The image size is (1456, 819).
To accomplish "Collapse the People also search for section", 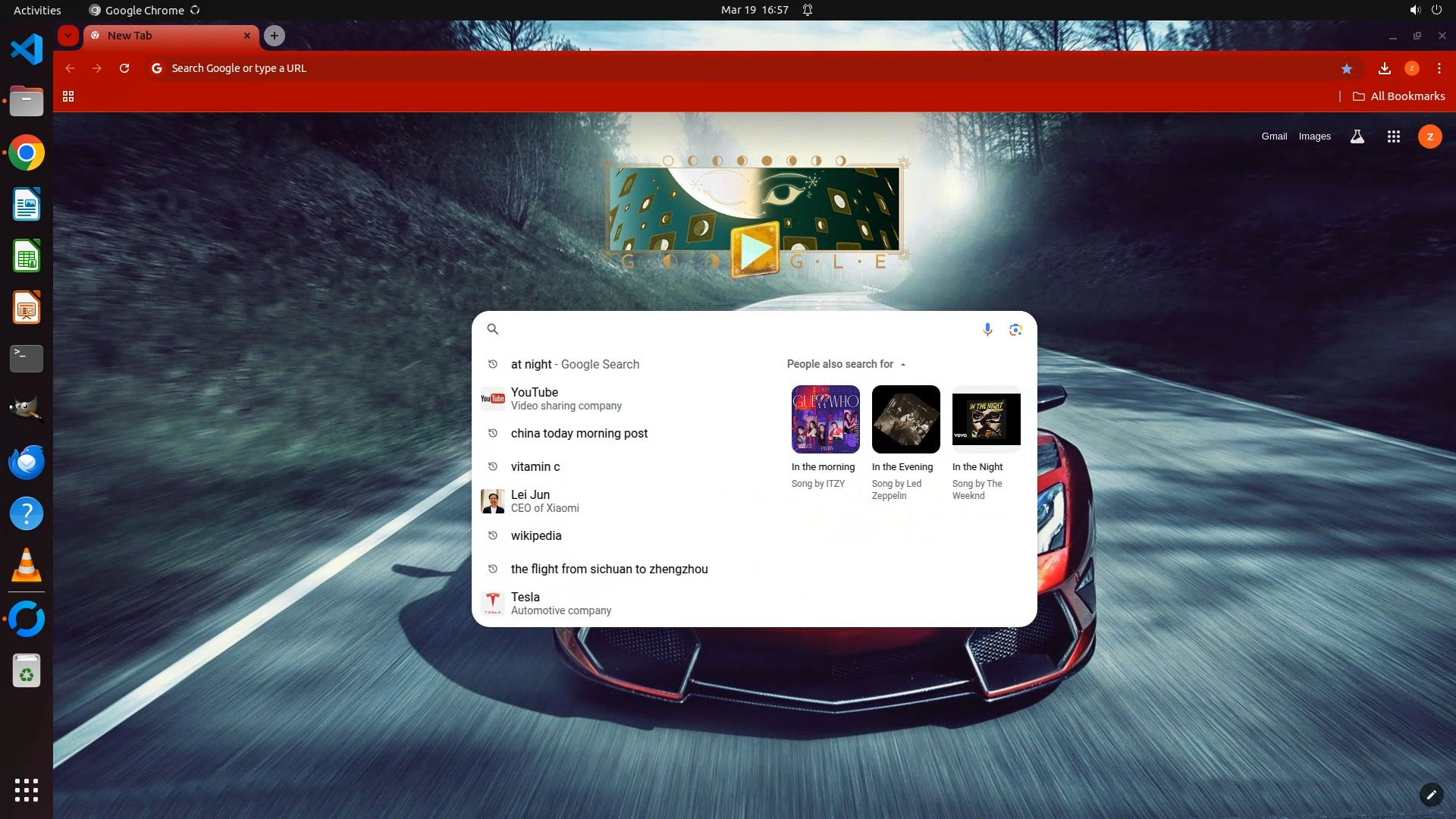I will click(x=902, y=364).
